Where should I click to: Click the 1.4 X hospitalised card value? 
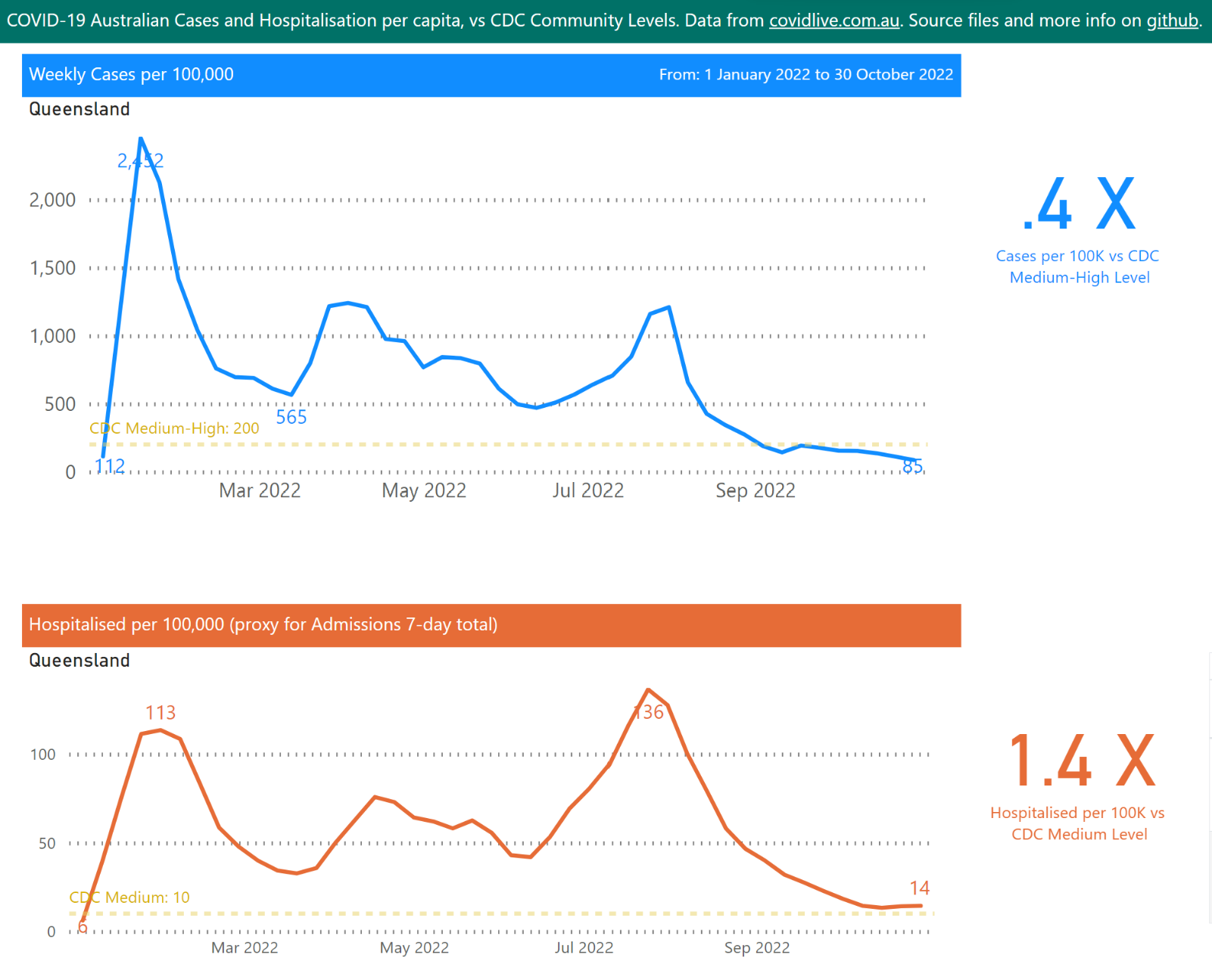tap(1083, 761)
